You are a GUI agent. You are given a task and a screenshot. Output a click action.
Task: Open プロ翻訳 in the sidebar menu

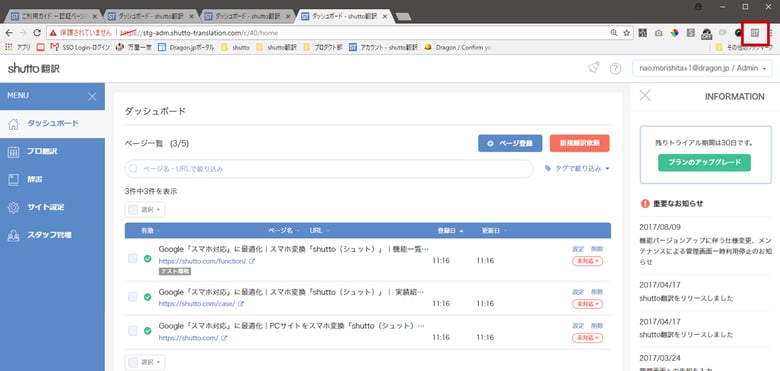click(52, 152)
